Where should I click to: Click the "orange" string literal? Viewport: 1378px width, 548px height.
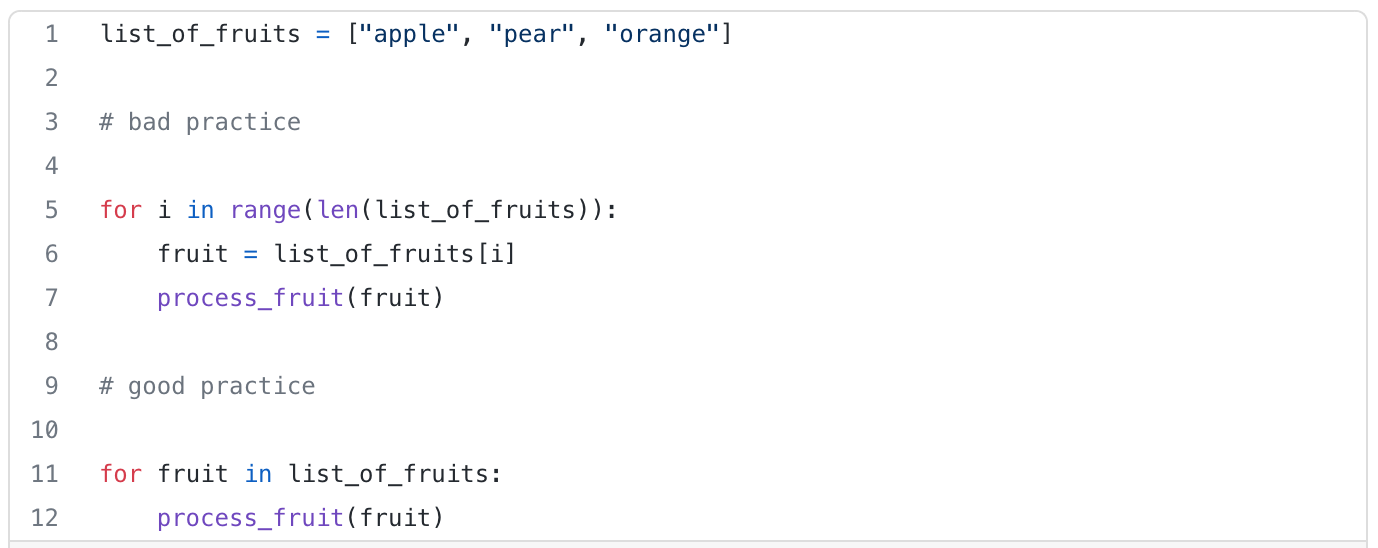(x=662, y=34)
